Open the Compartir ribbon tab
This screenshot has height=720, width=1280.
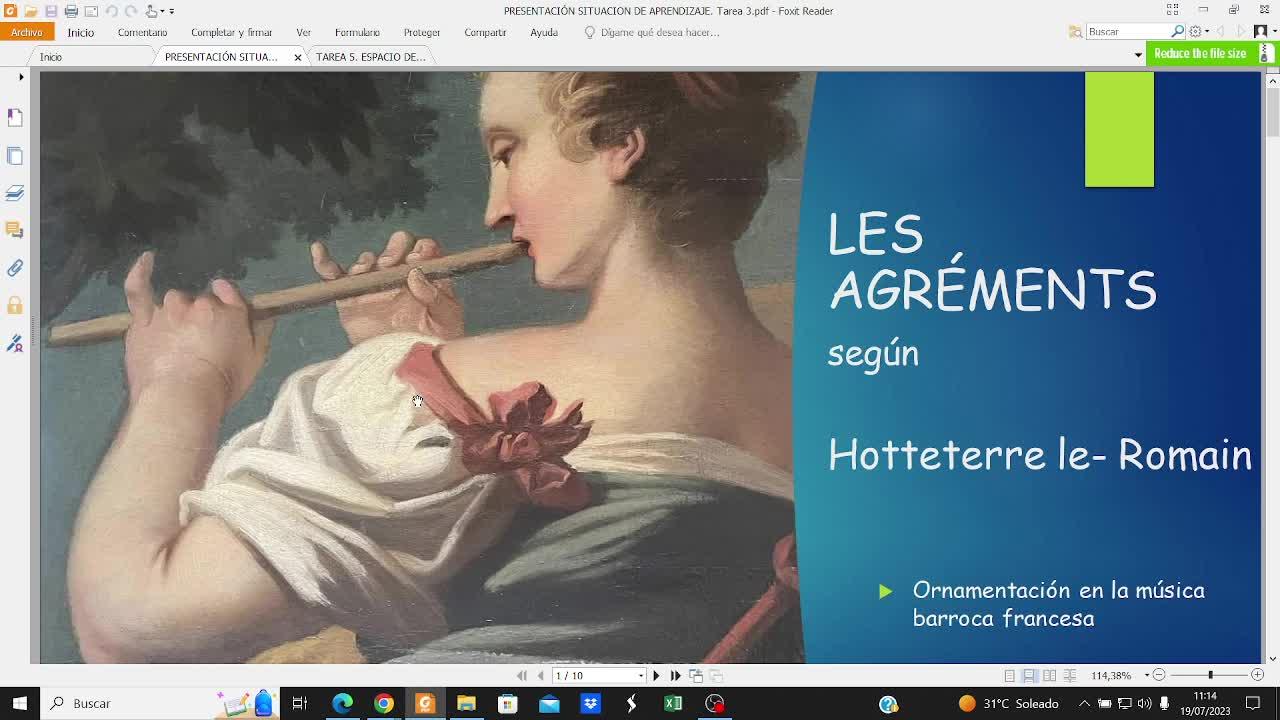point(485,32)
